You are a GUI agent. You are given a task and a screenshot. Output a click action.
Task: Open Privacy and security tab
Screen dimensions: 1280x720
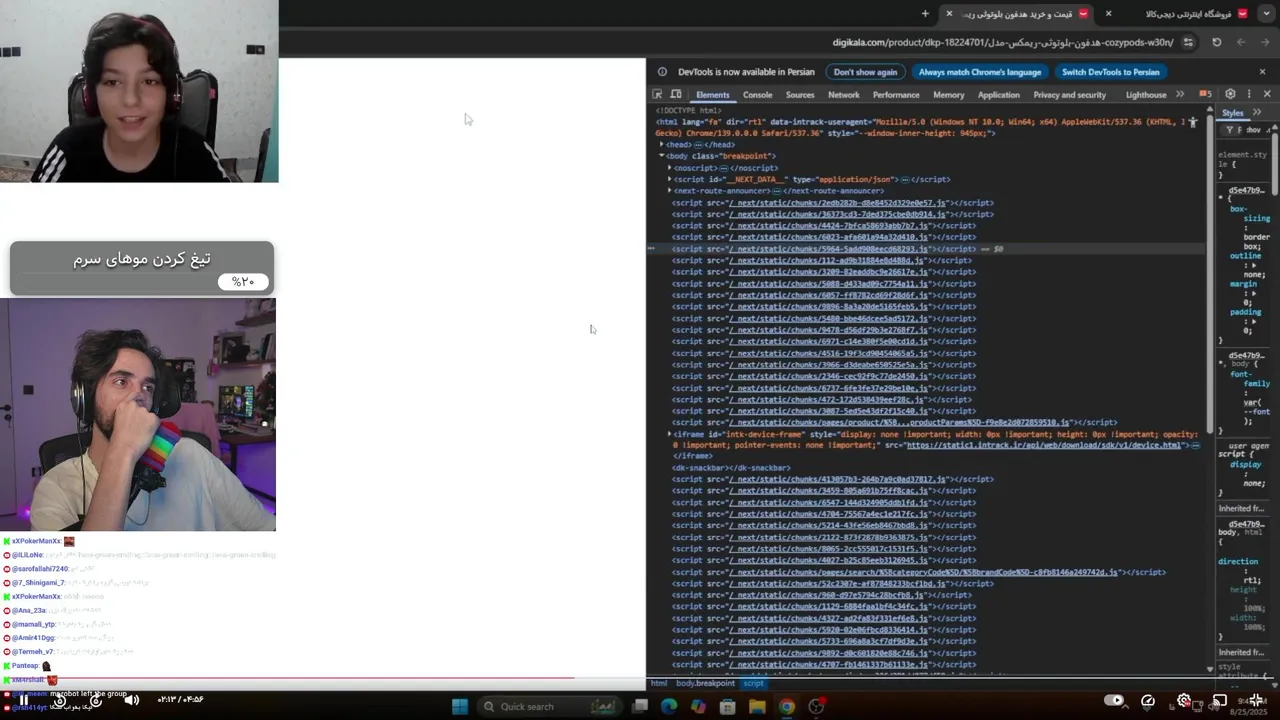click(x=1070, y=95)
